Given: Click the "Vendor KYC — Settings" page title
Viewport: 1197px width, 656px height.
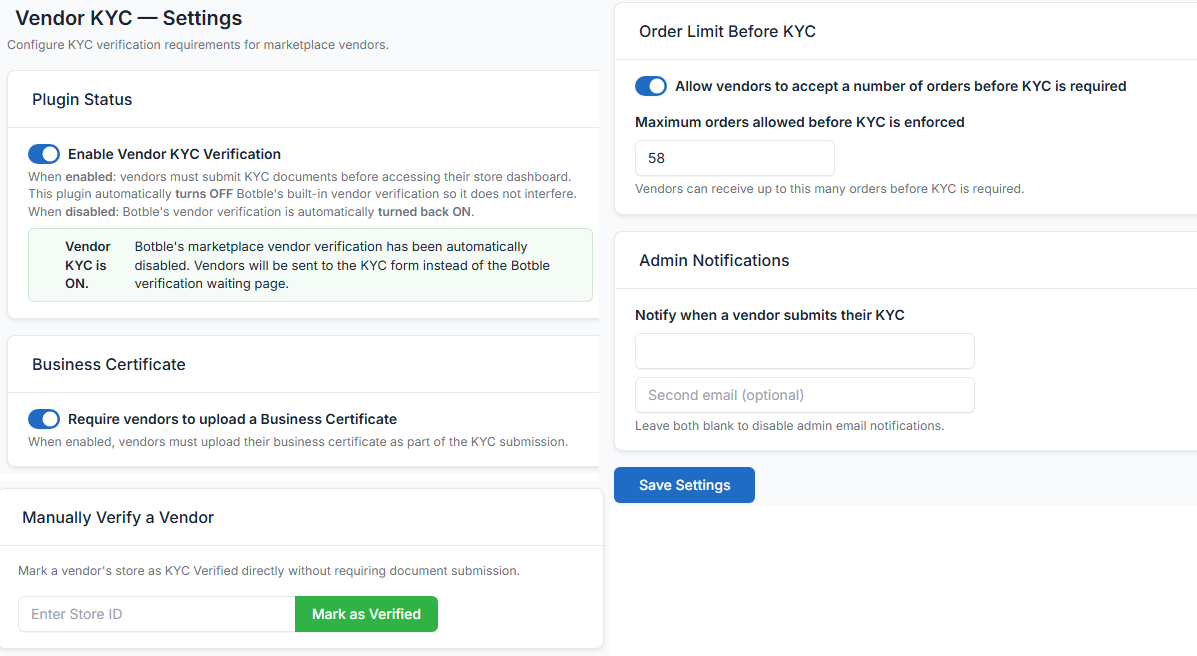Looking at the screenshot, I should coord(129,18).
